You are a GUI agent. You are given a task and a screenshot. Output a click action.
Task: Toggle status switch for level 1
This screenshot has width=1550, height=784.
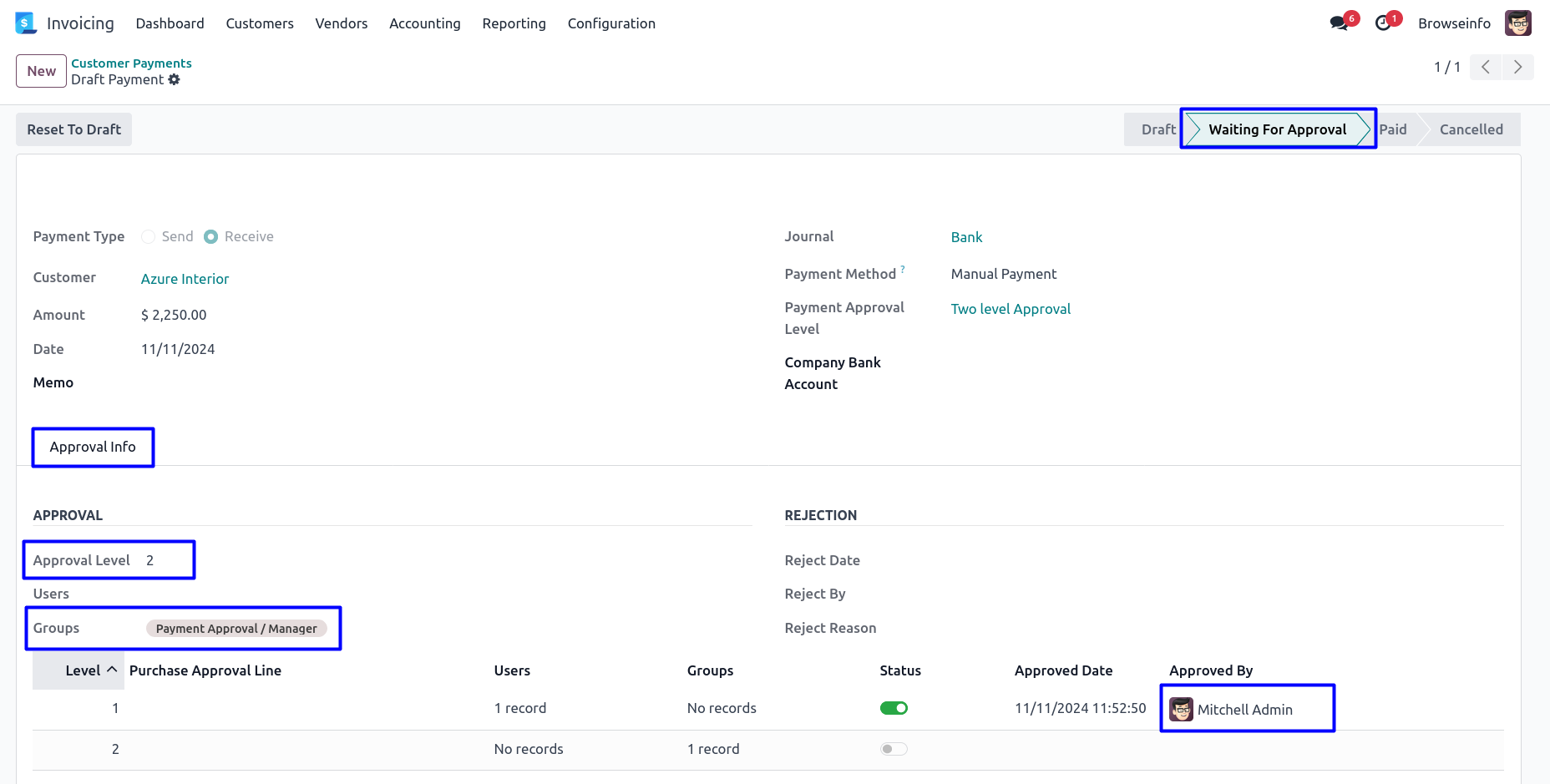[894, 708]
